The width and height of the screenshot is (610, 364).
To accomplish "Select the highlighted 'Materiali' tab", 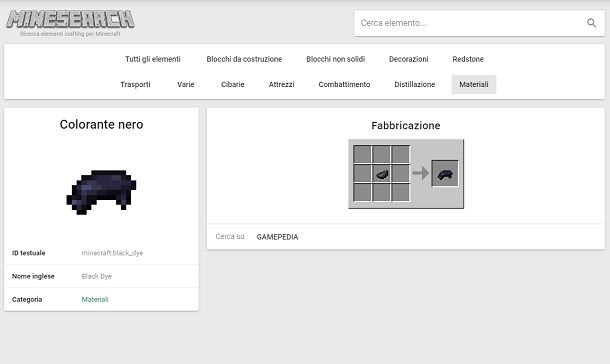I will pos(474,84).
